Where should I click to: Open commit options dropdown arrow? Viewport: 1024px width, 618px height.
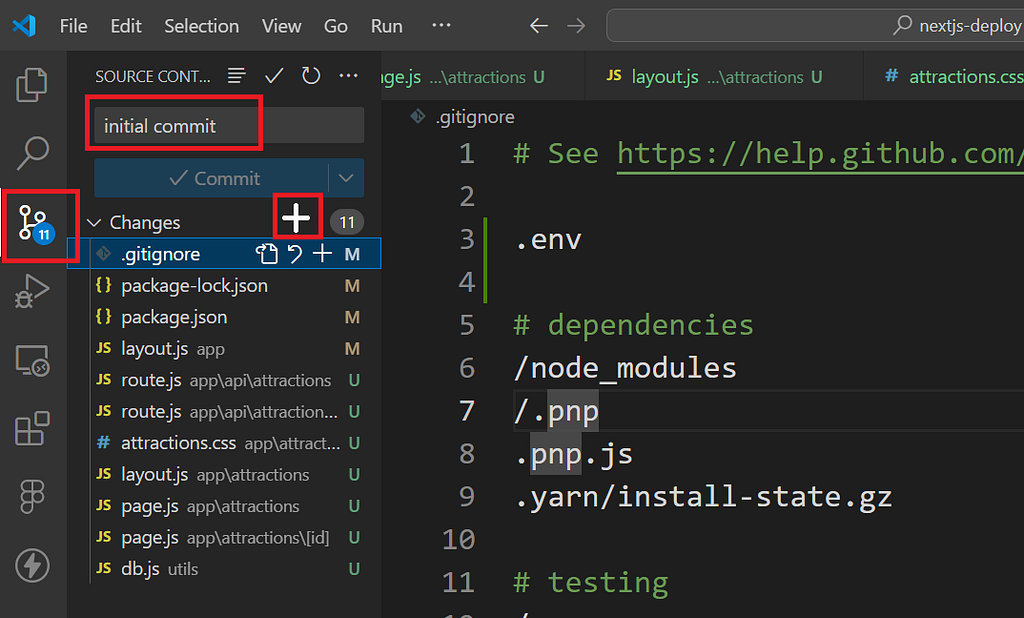pos(345,178)
